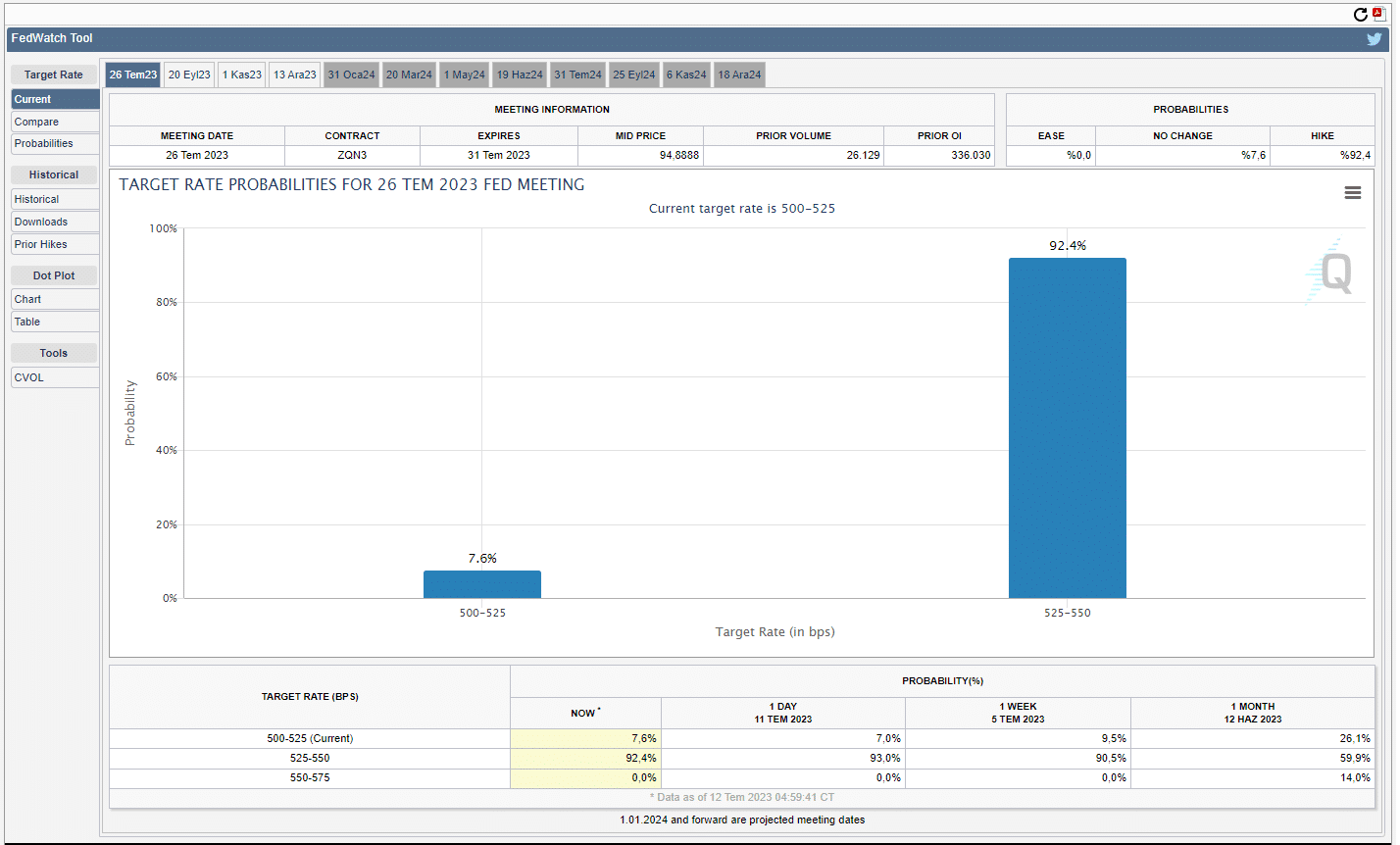Image resolution: width=1400 pixels, height=845 pixels.
Task: Open Compare in the Target Rate section
Action: 55,122
